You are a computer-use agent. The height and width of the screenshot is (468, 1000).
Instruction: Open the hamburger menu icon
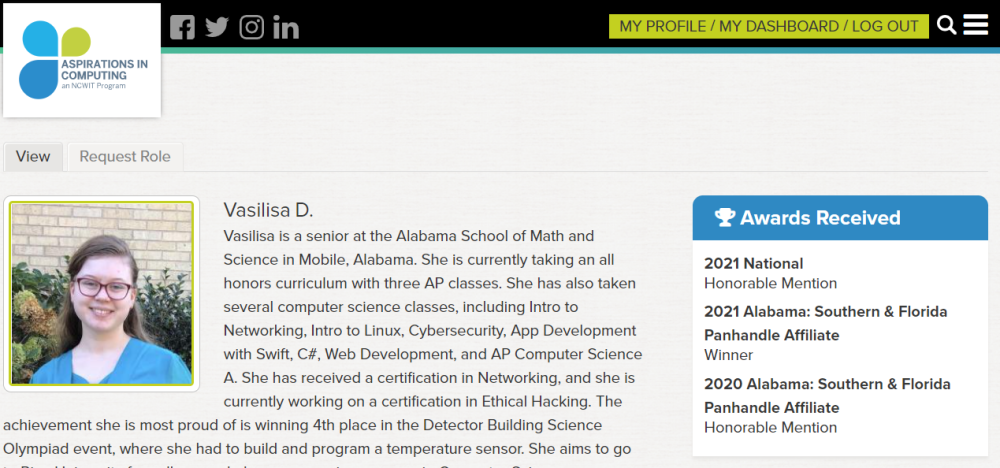pos(976,26)
